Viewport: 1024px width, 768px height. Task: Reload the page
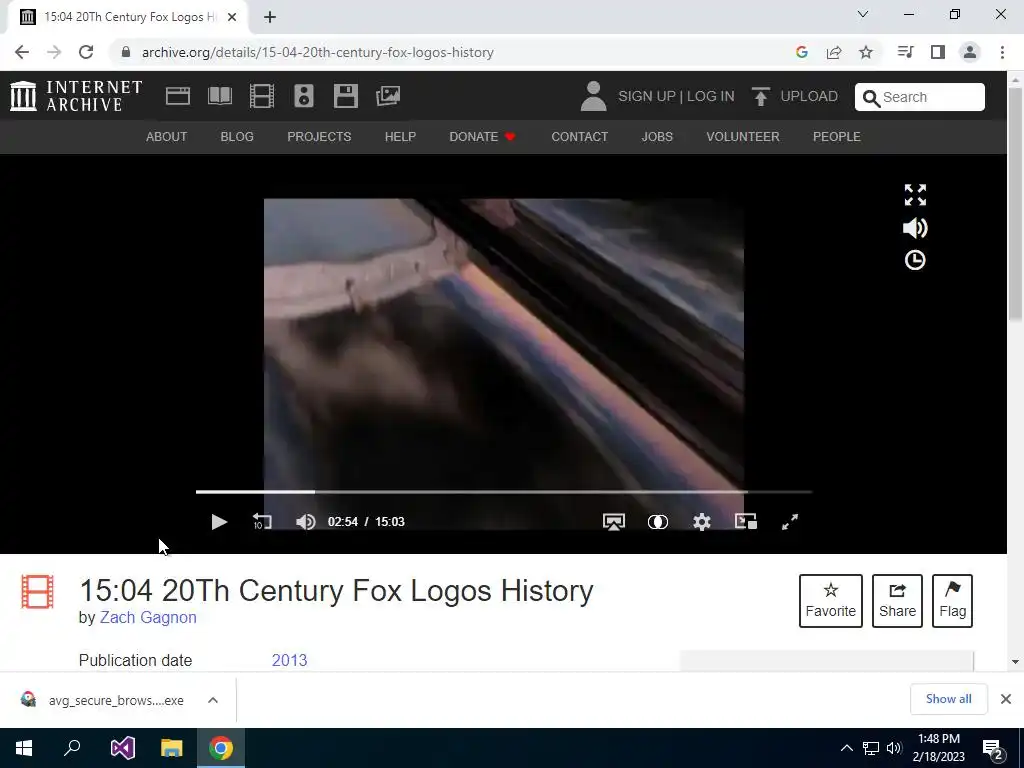(86, 52)
